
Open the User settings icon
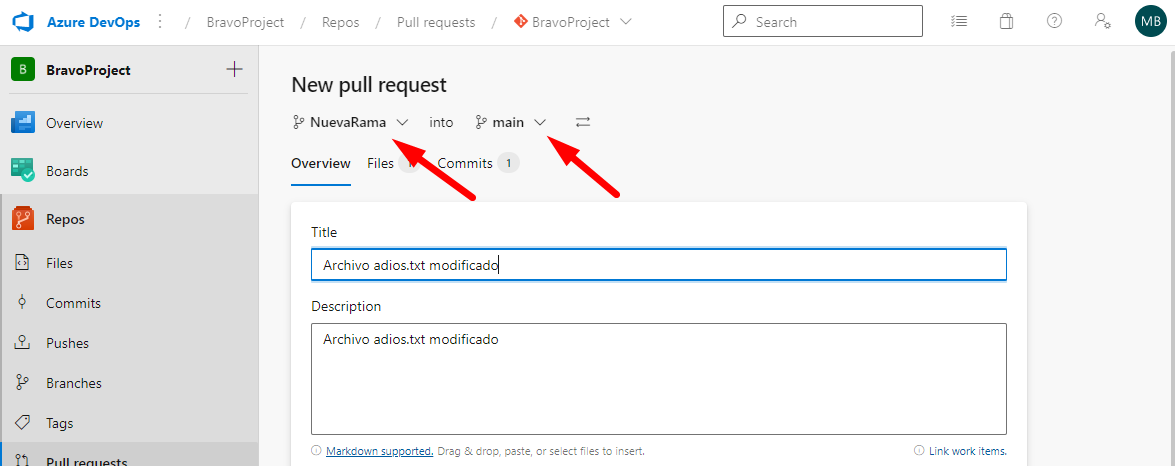(x=1102, y=21)
